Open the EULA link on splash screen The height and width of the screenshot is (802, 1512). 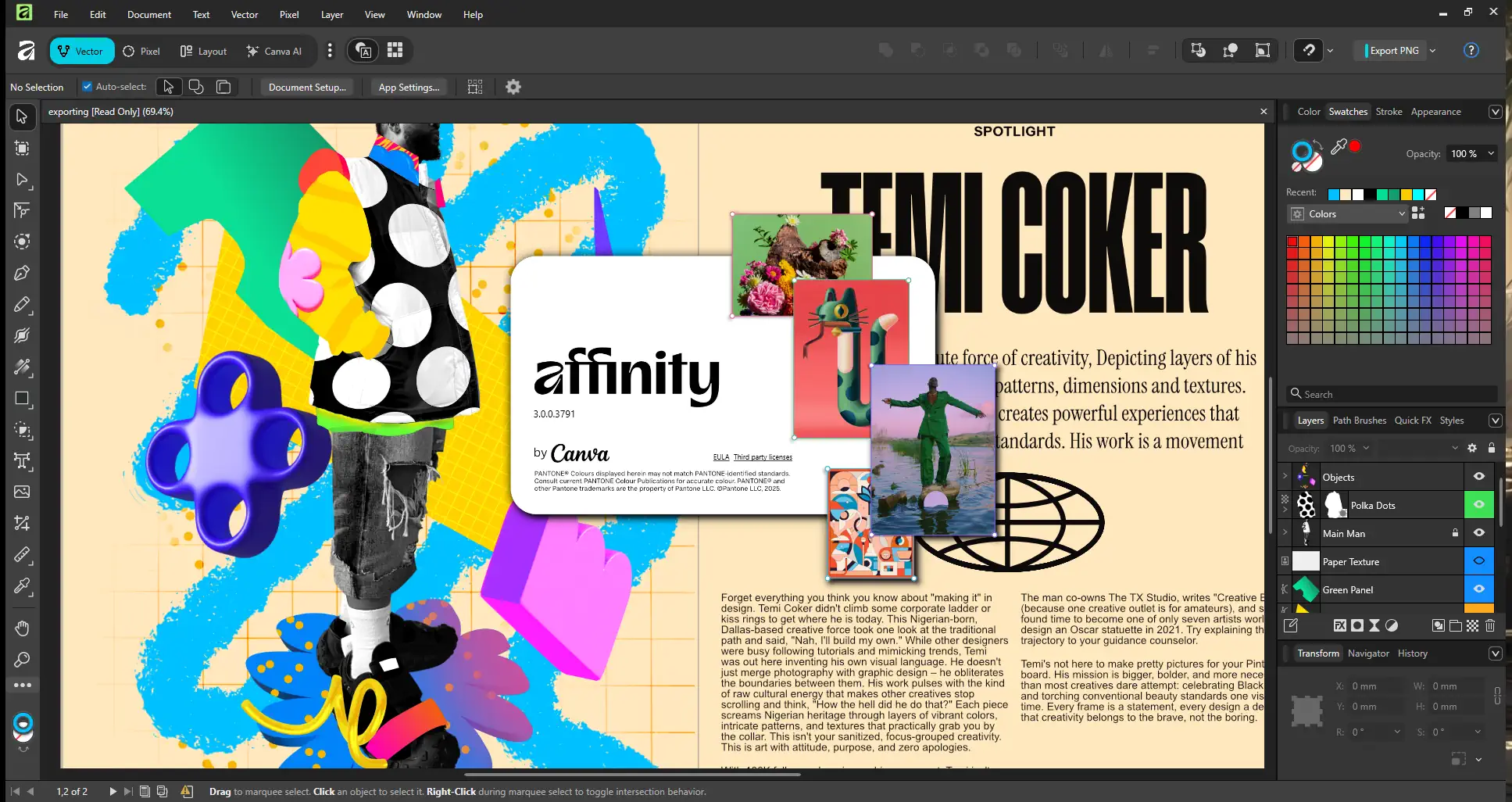click(x=720, y=457)
